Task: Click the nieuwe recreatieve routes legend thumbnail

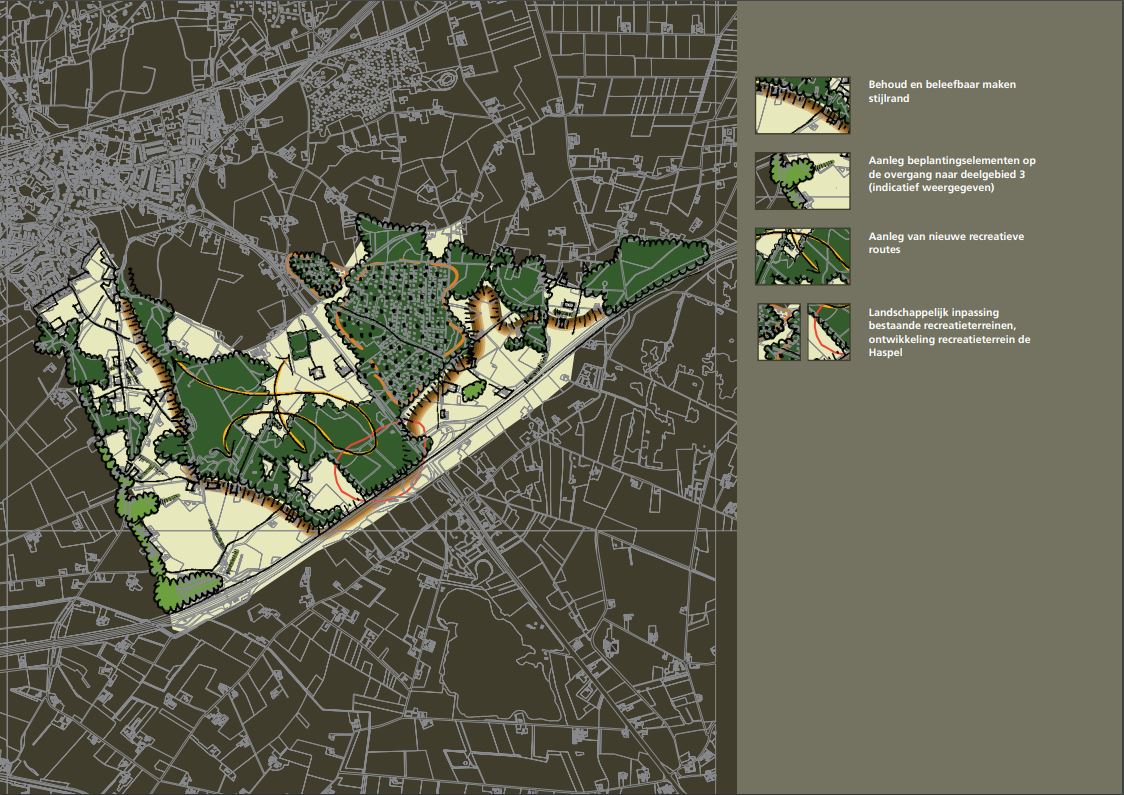Action: 802,257
